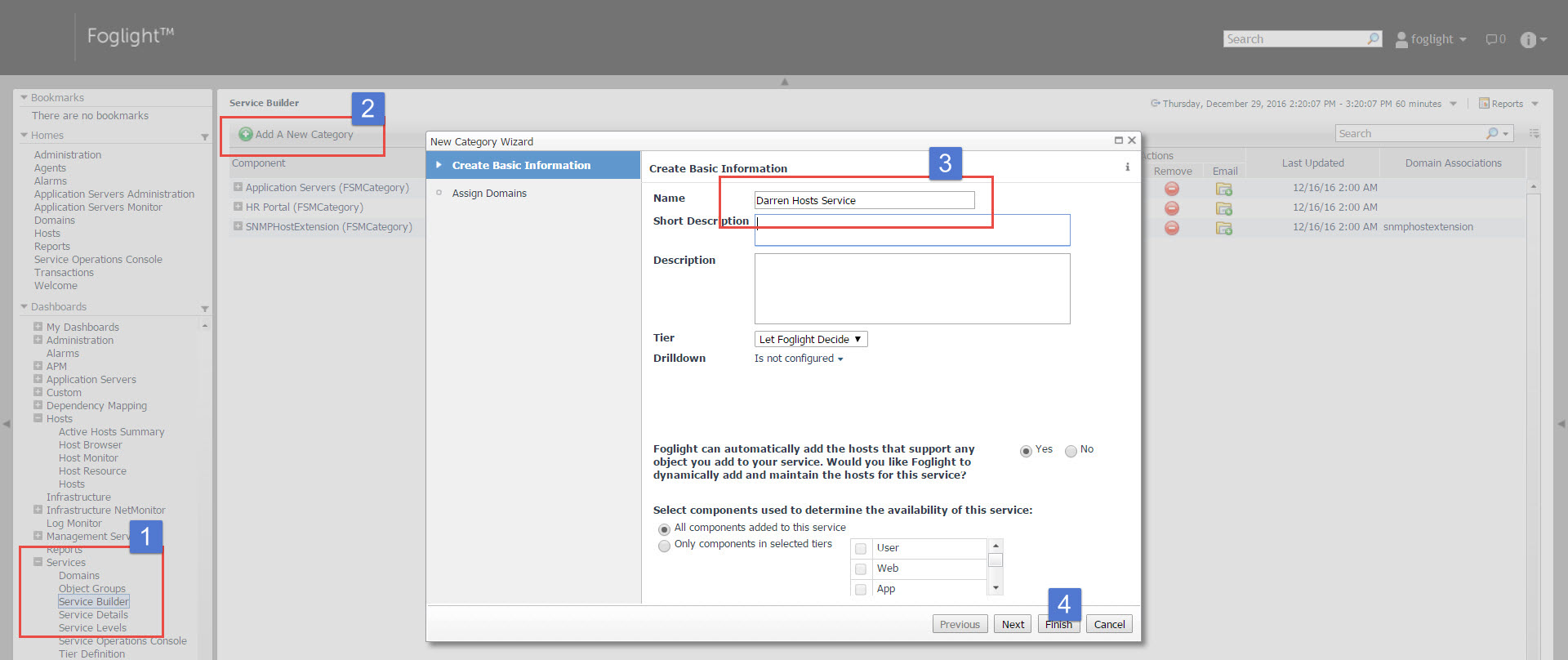Viewport: 1568px width, 660px height.
Task: Click into the Description text area
Action: pos(911,288)
